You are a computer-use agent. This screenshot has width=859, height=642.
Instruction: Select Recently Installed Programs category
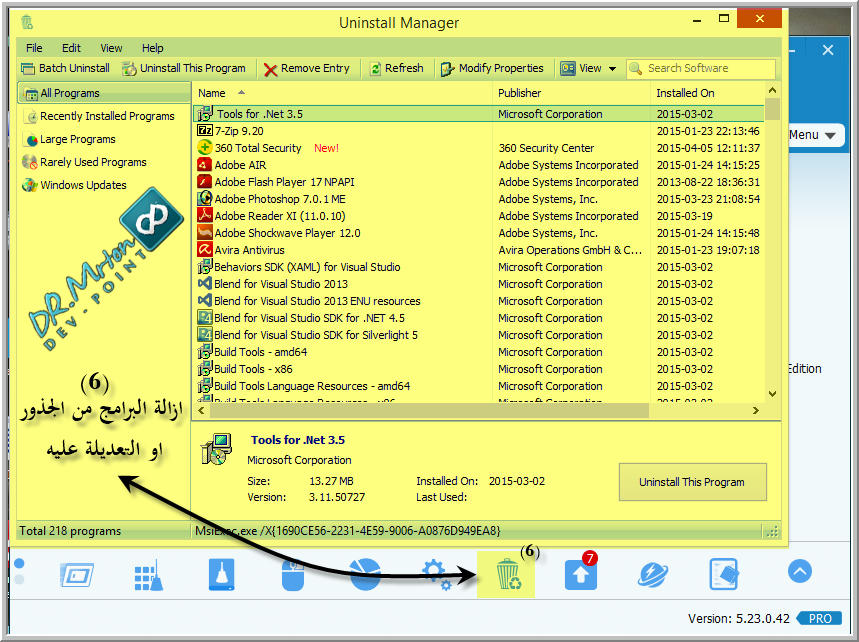click(x=106, y=117)
